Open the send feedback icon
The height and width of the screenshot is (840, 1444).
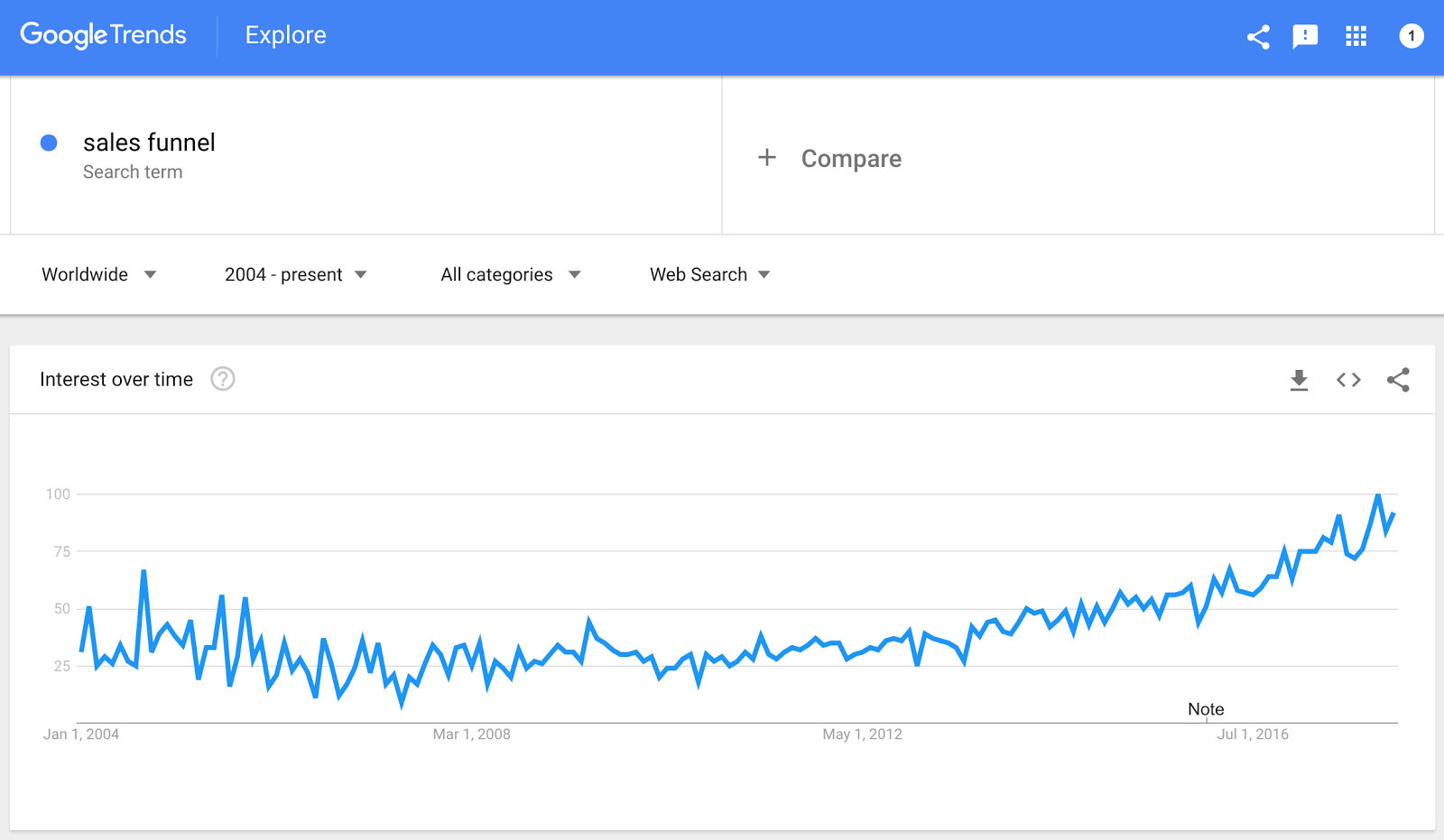coord(1305,37)
